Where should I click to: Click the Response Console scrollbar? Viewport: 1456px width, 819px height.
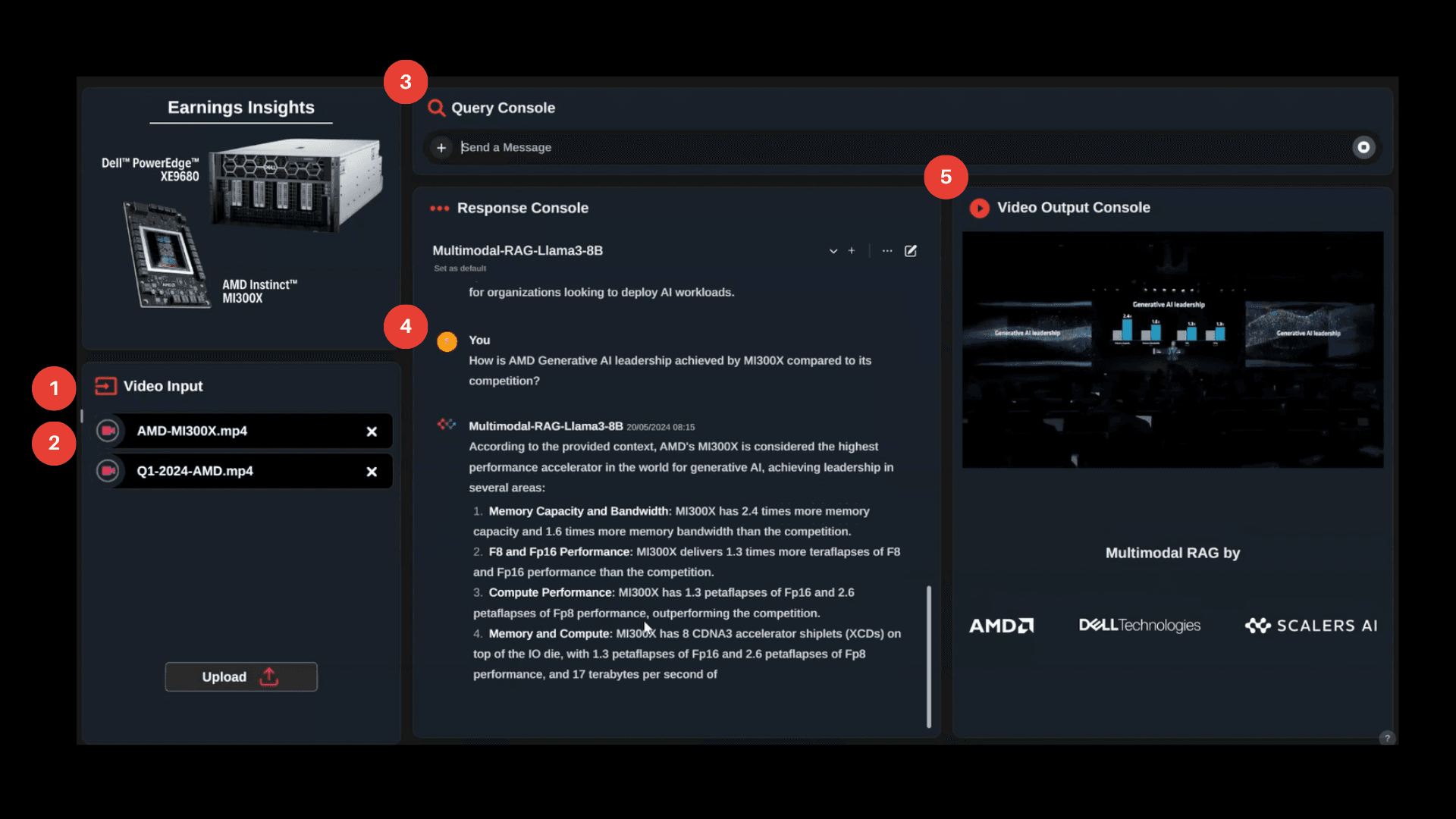point(929,656)
